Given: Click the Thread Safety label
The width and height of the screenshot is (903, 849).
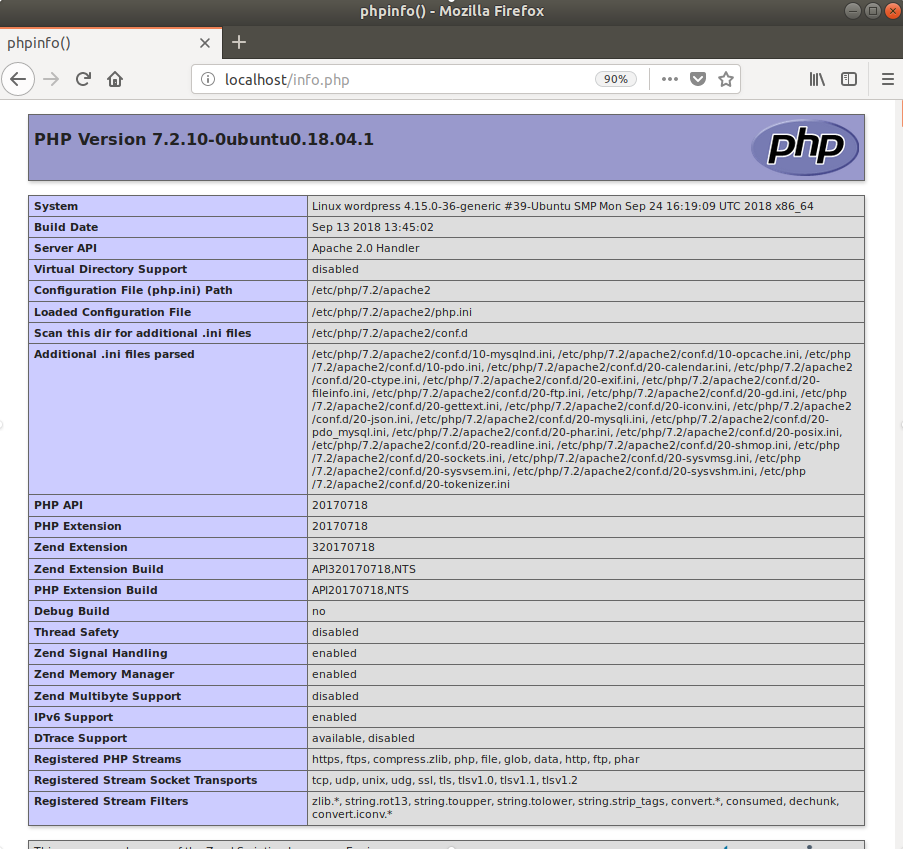Looking at the screenshot, I should tap(76, 632).
